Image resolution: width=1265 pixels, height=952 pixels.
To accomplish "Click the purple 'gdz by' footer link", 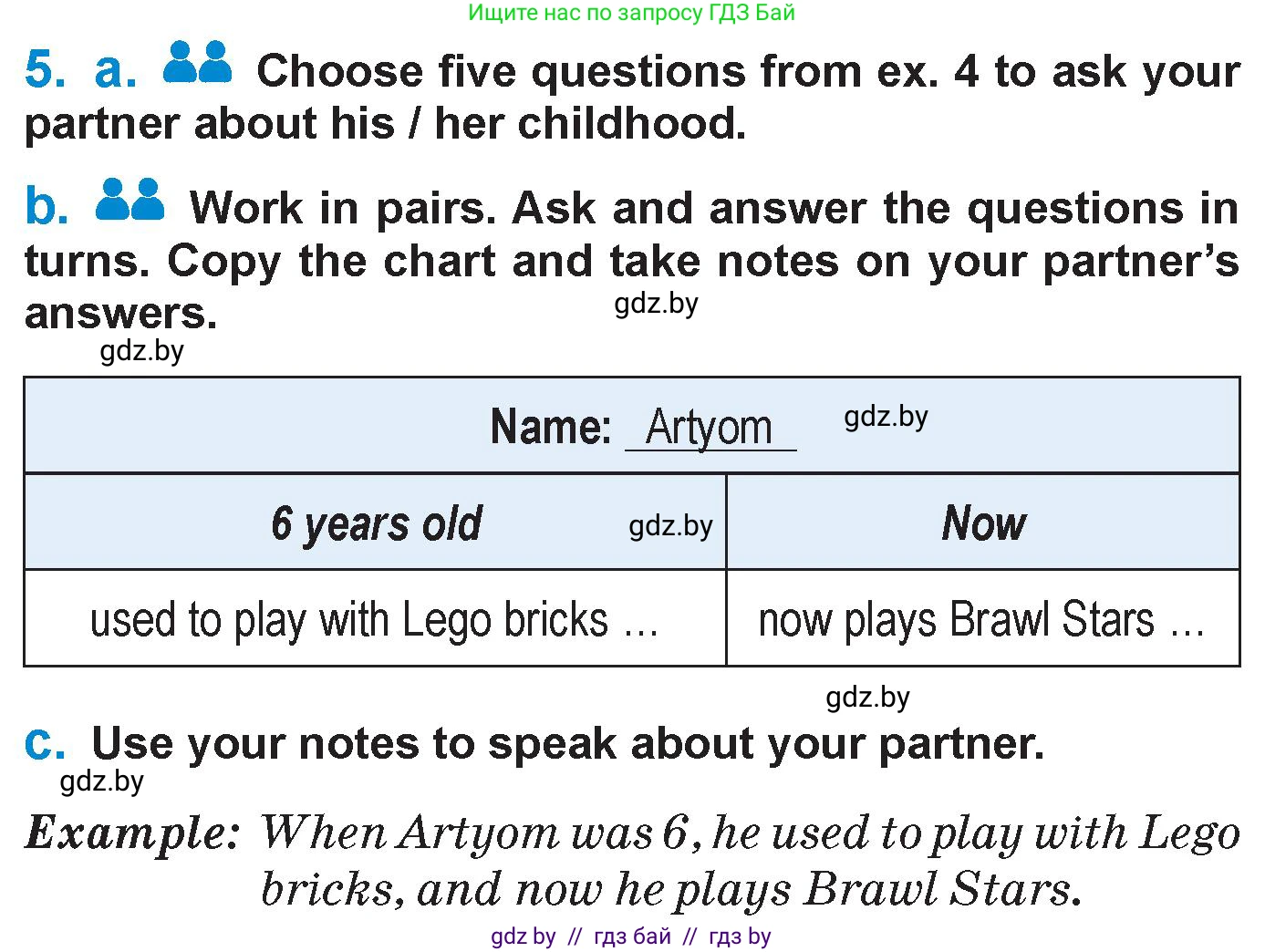I will [523, 936].
